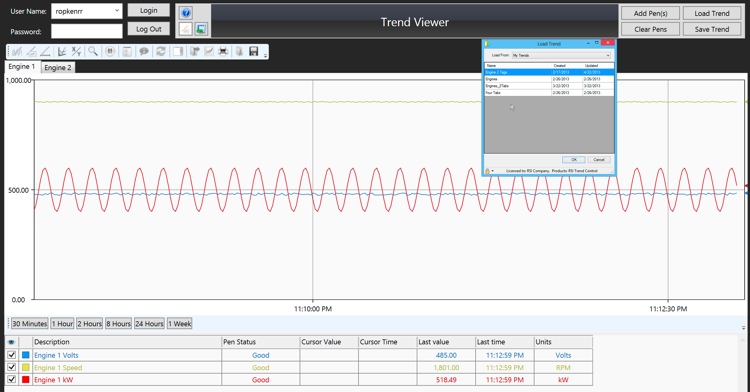Open the User Name dropdown
This screenshot has width=750, height=392.
tap(117, 11)
